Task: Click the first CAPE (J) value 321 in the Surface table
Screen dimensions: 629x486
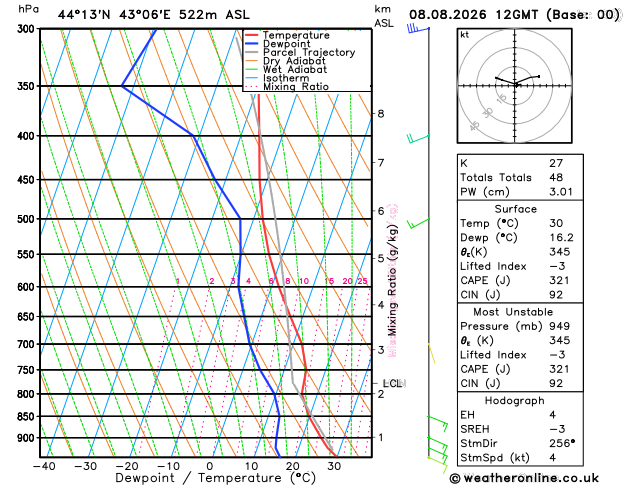Action: [560, 280]
